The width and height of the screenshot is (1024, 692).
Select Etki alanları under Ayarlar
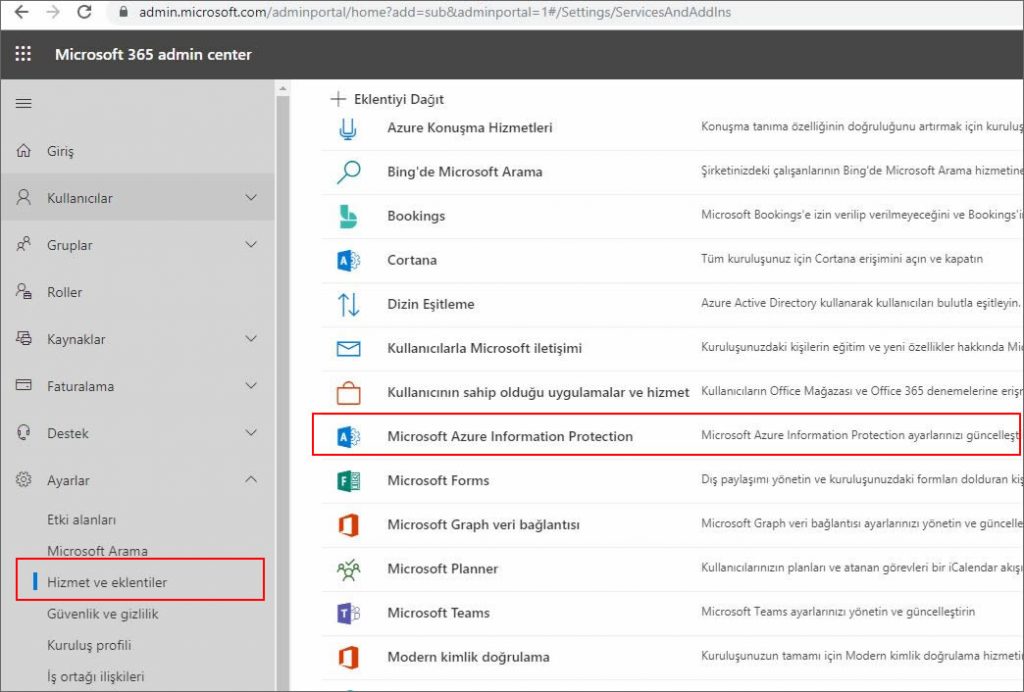(x=82, y=520)
